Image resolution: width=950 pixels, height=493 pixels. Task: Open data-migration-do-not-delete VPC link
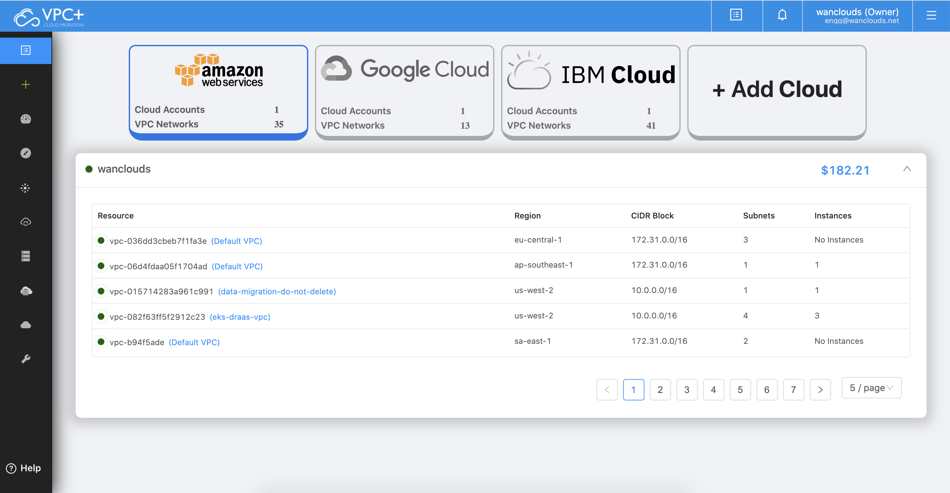[277, 292]
